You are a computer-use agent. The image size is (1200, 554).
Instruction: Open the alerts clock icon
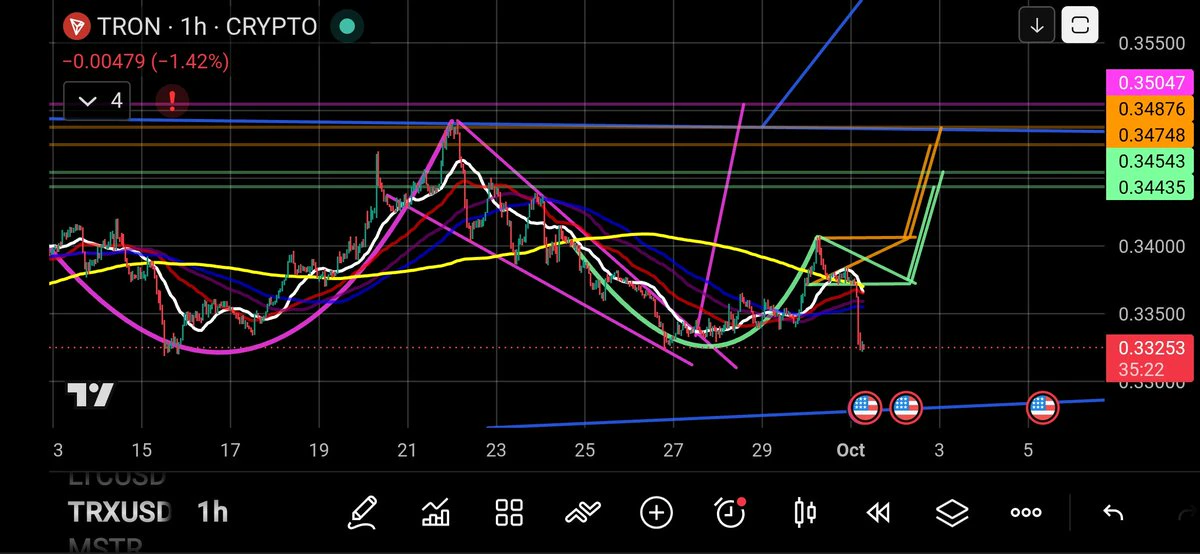pos(731,513)
